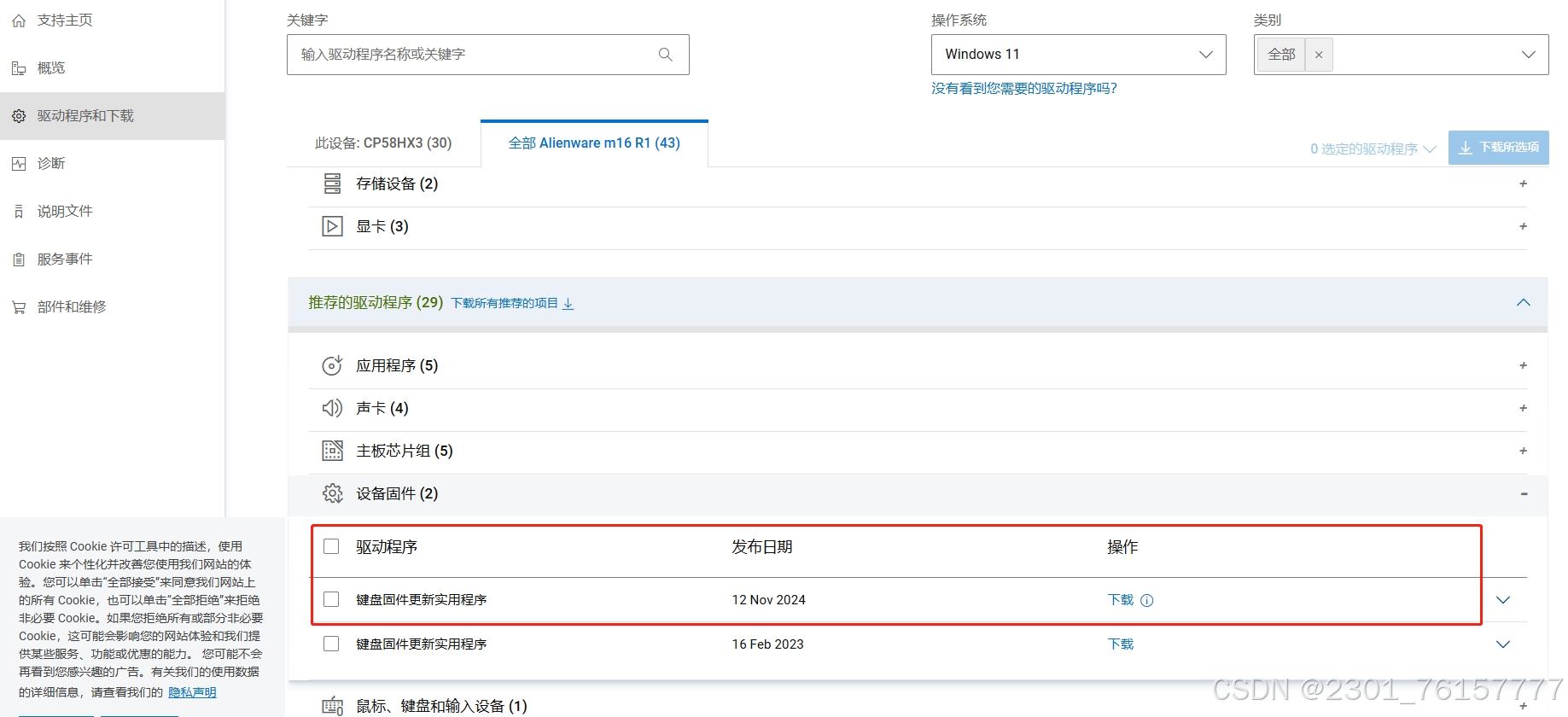1568x717 pixels.
Task: Expand details chevron for 12 Nov 2024 row
Action: point(1503,600)
